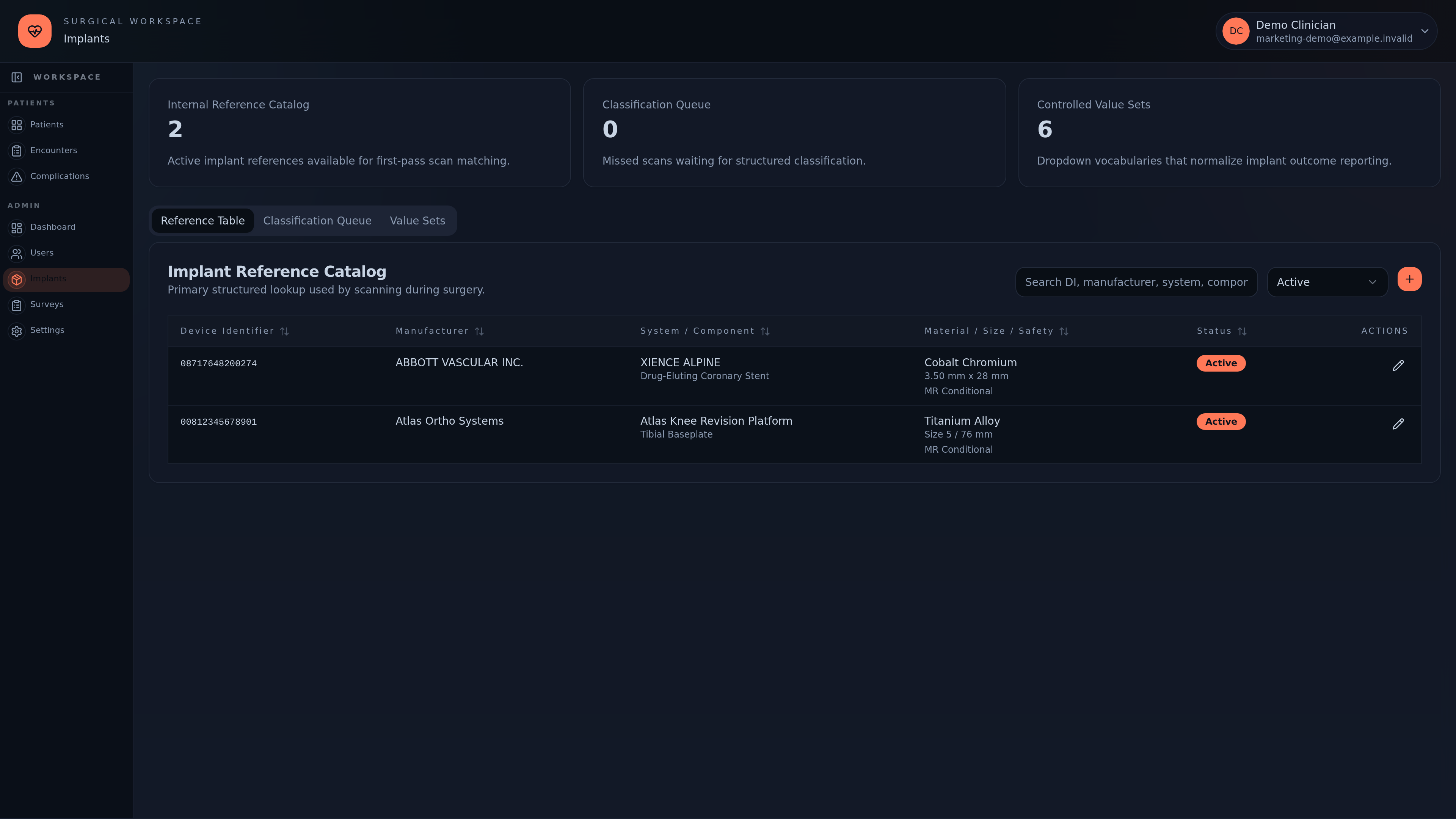
Task: Expand the Demo Clinician account menu chevron
Action: pos(1425,31)
